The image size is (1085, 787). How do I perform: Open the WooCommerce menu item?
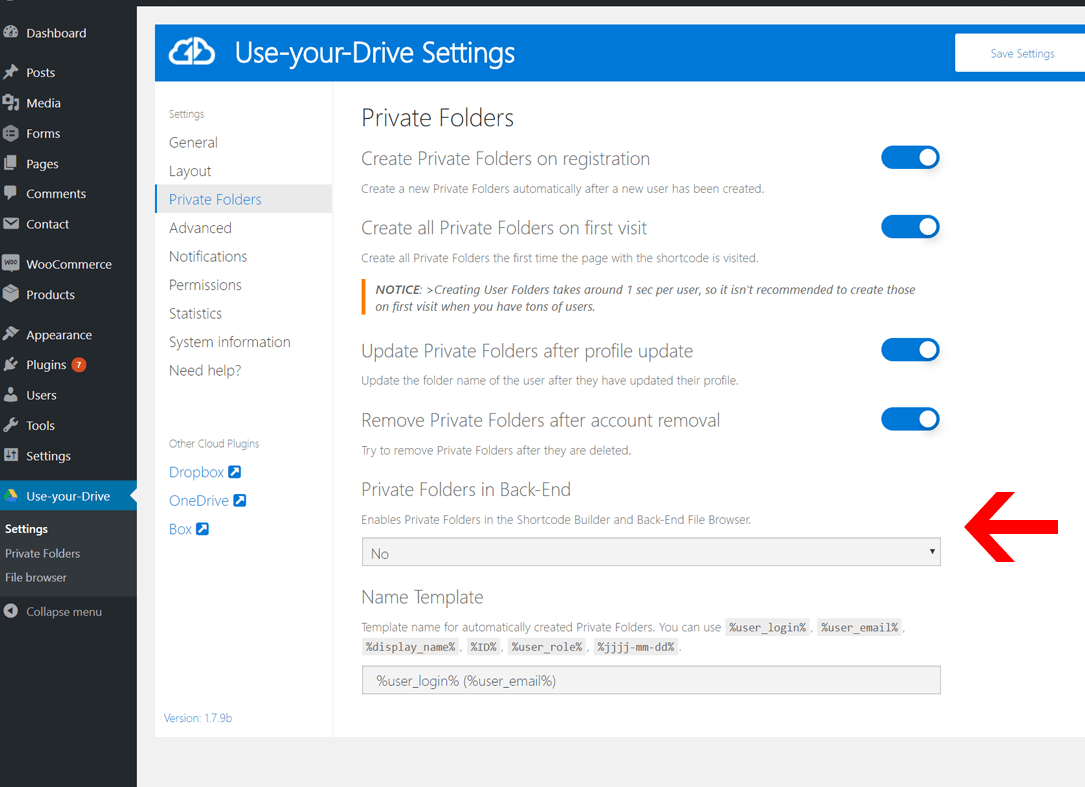pos(69,264)
